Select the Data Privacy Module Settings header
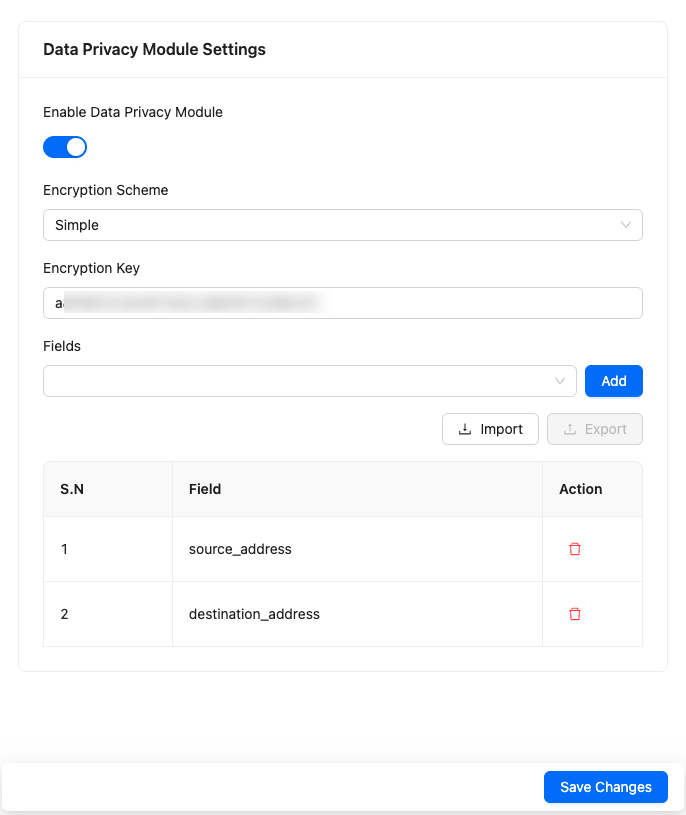Screen dimensions: 686x815 point(154,48)
